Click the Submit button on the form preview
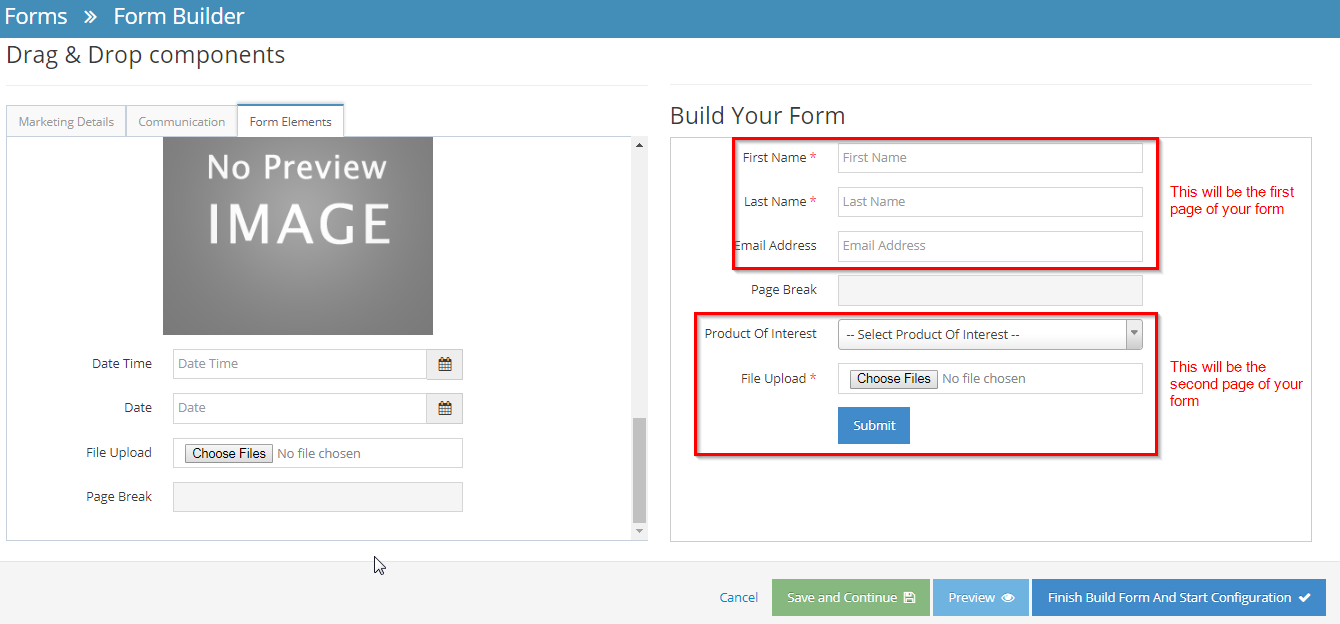1340x624 pixels. 873,425
